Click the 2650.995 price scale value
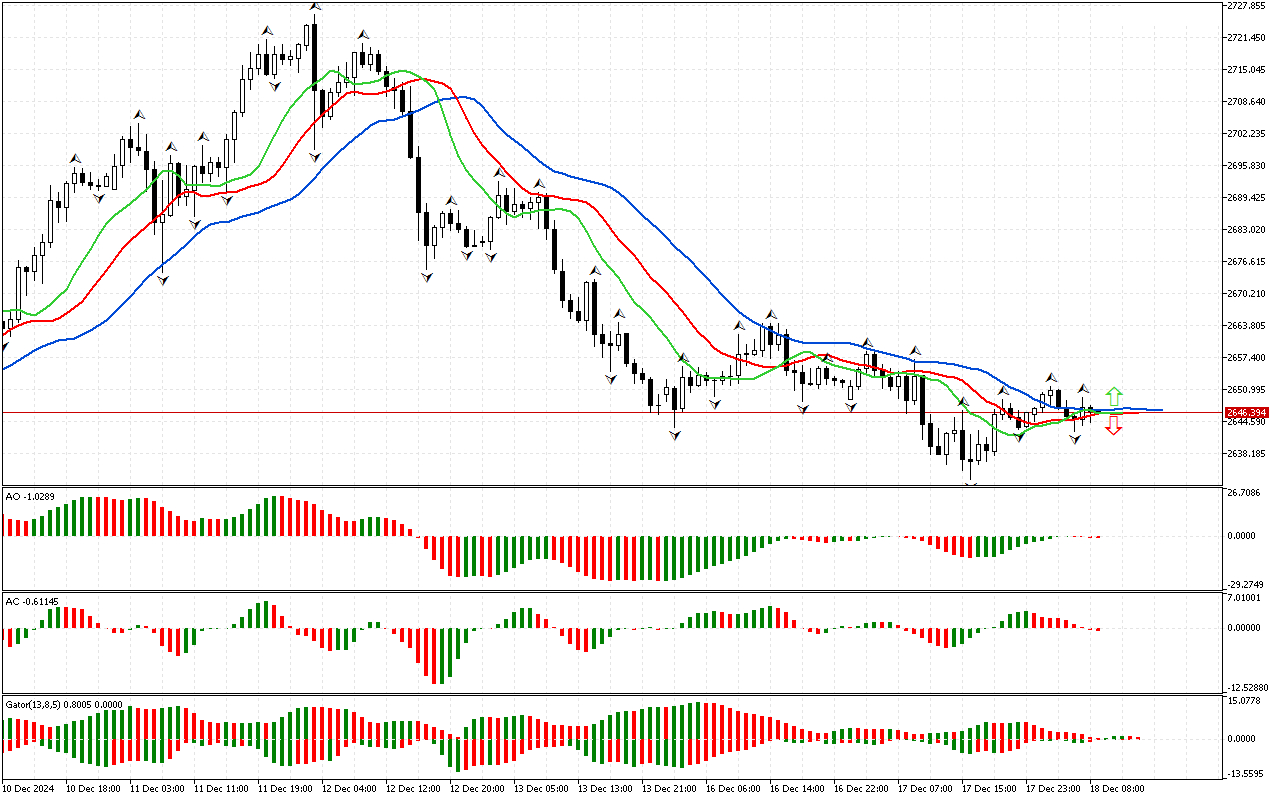Image resolution: width=1280 pixels, height=800 pixels. point(1246,390)
